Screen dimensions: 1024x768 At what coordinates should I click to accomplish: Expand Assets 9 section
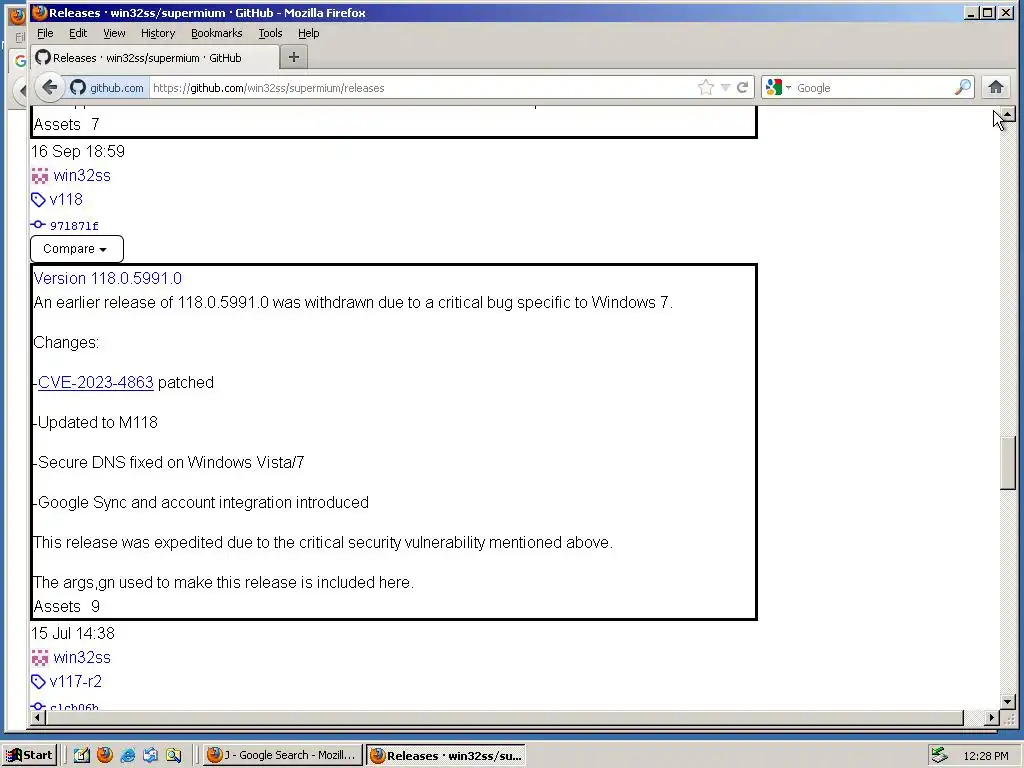(67, 607)
